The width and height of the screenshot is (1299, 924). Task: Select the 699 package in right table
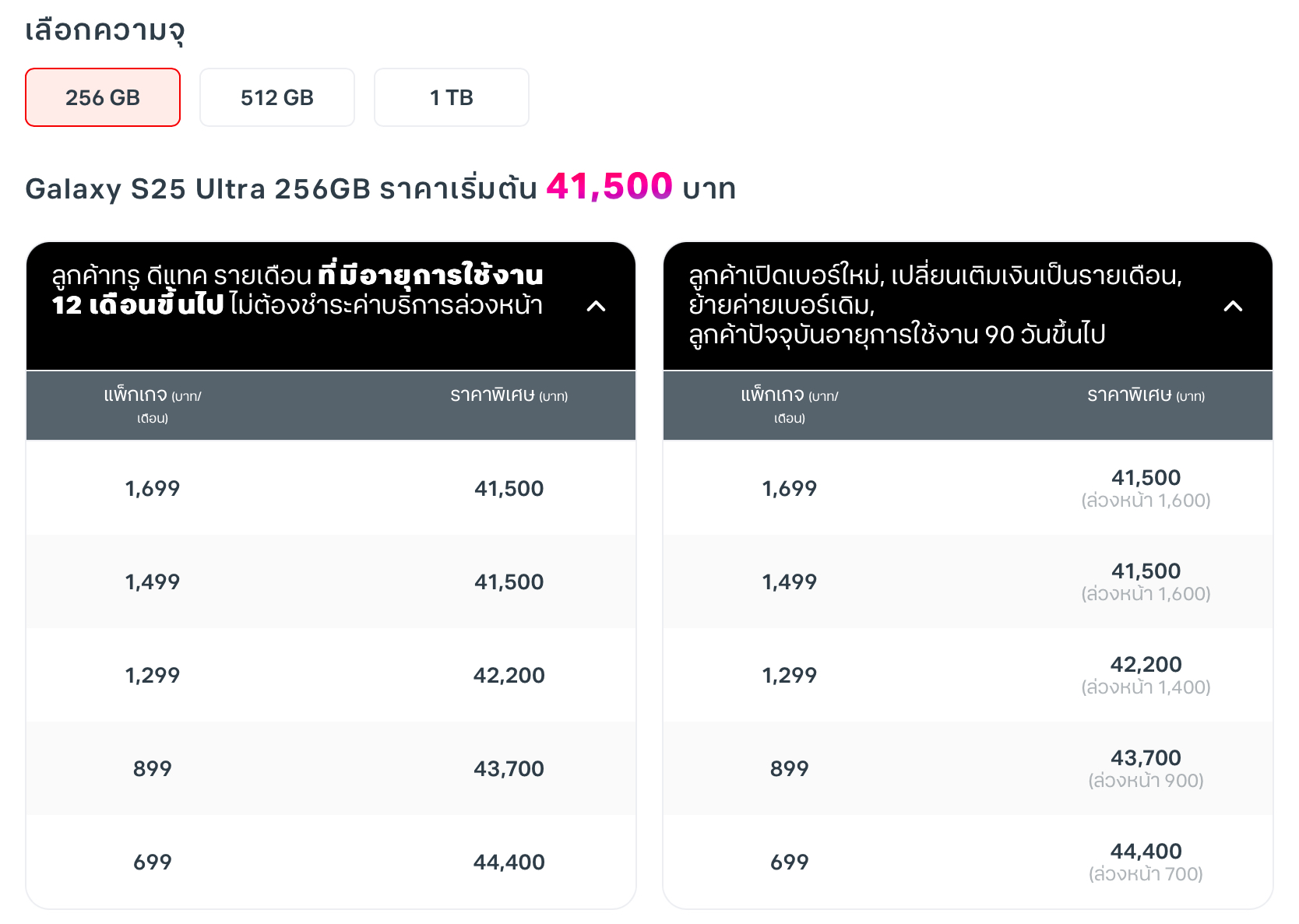tap(790, 862)
